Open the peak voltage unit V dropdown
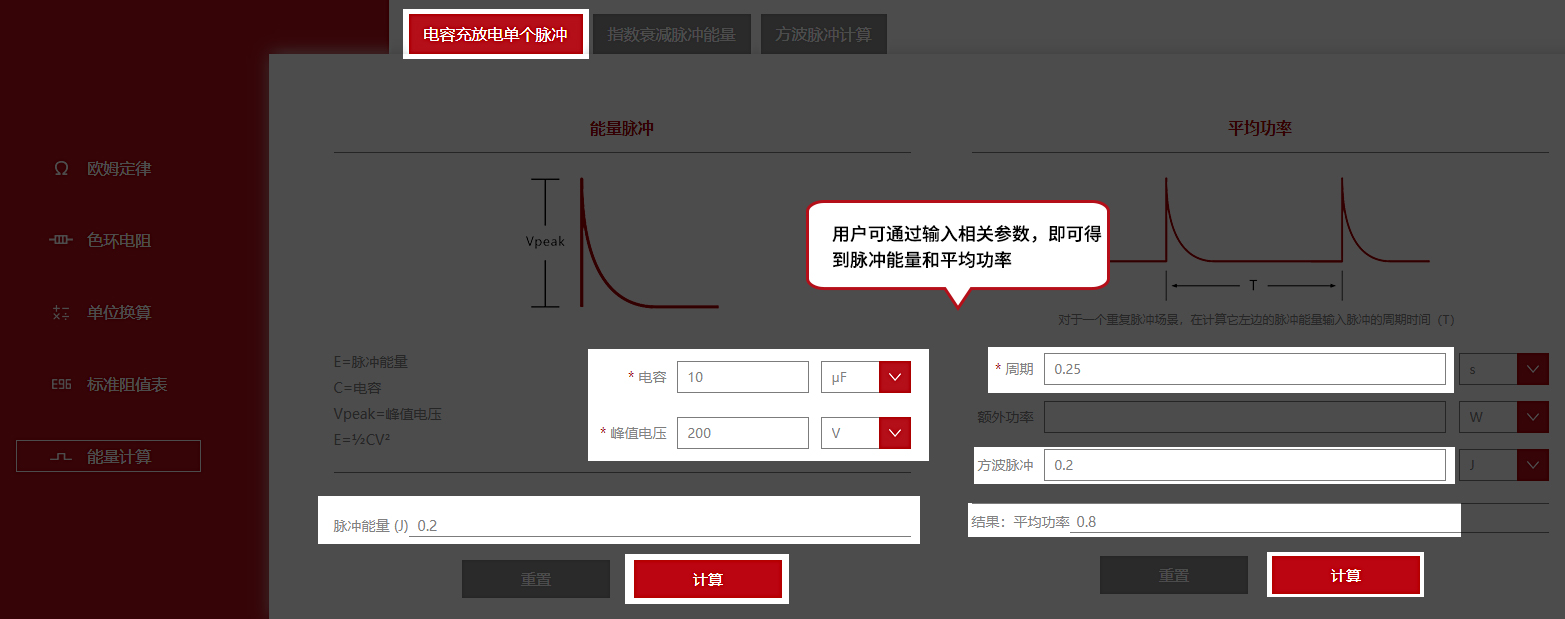Screen dimensions: 1565x619 (894, 433)
